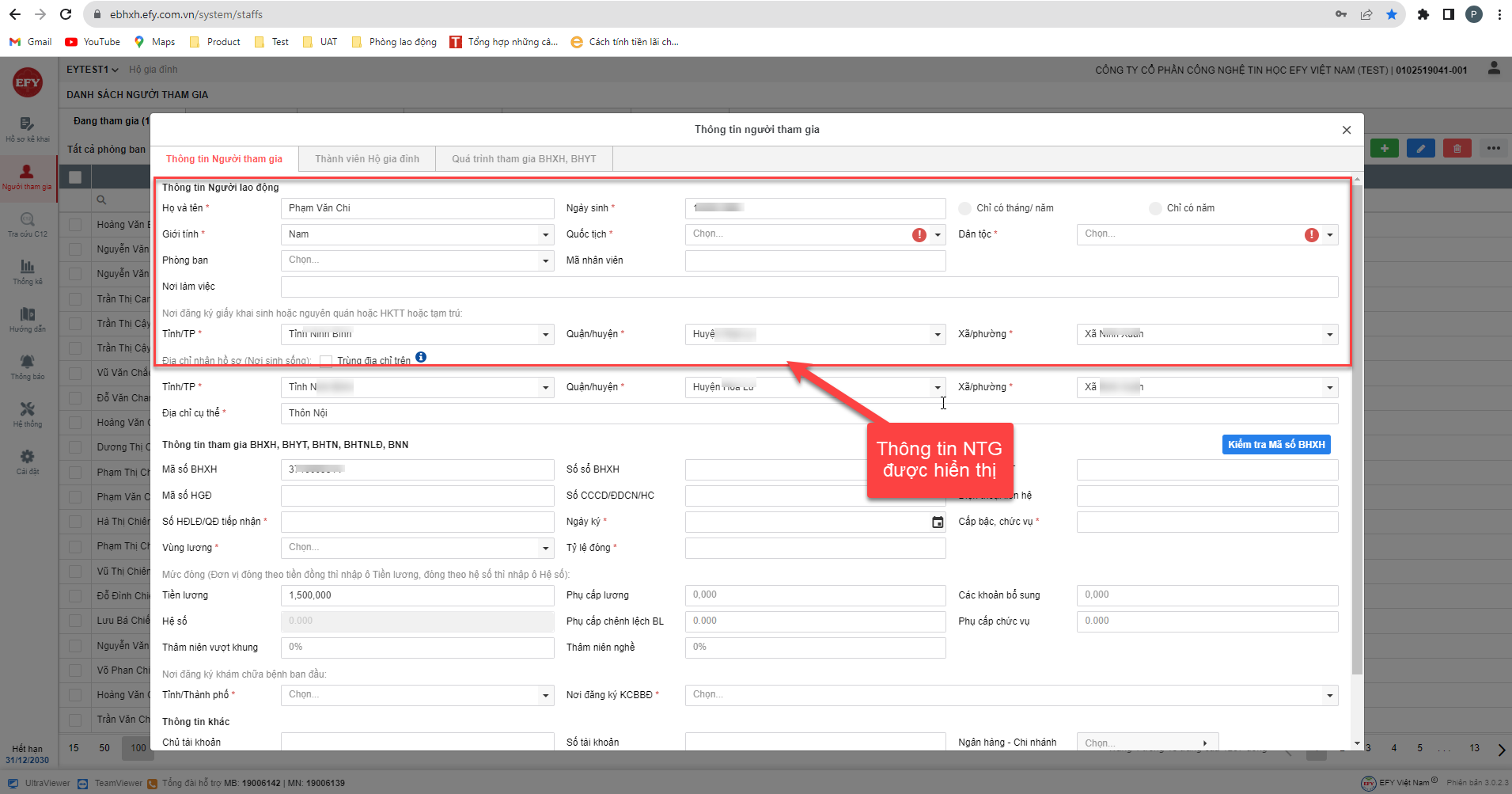The image size is (1512, 794).
Task: Click the green add participant icon
Action: click(1384, 149)
